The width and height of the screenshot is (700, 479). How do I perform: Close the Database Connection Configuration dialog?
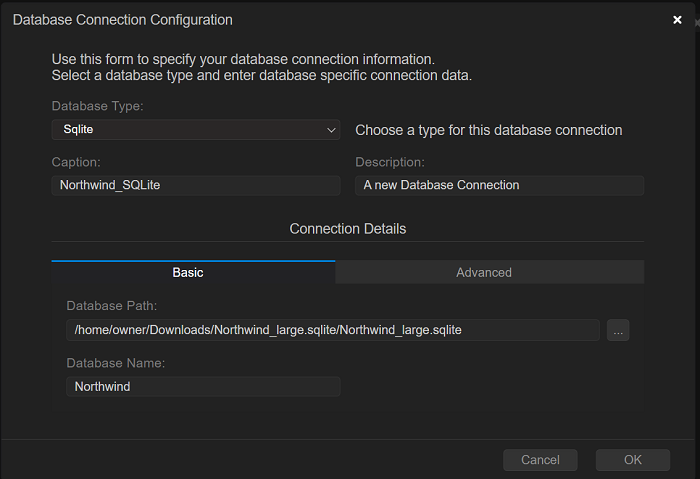click(677, 20)
